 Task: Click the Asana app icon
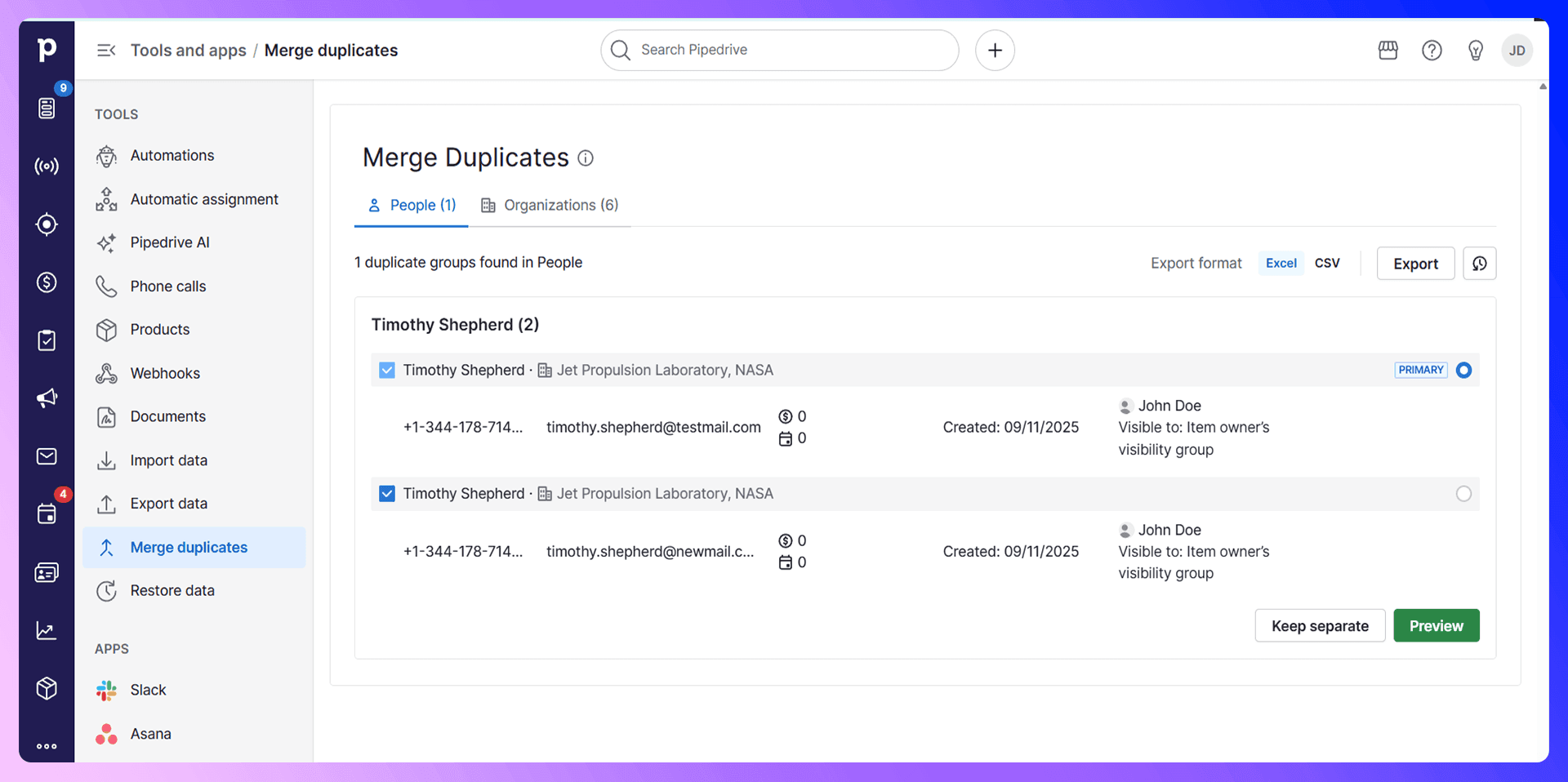coord(106,735)
